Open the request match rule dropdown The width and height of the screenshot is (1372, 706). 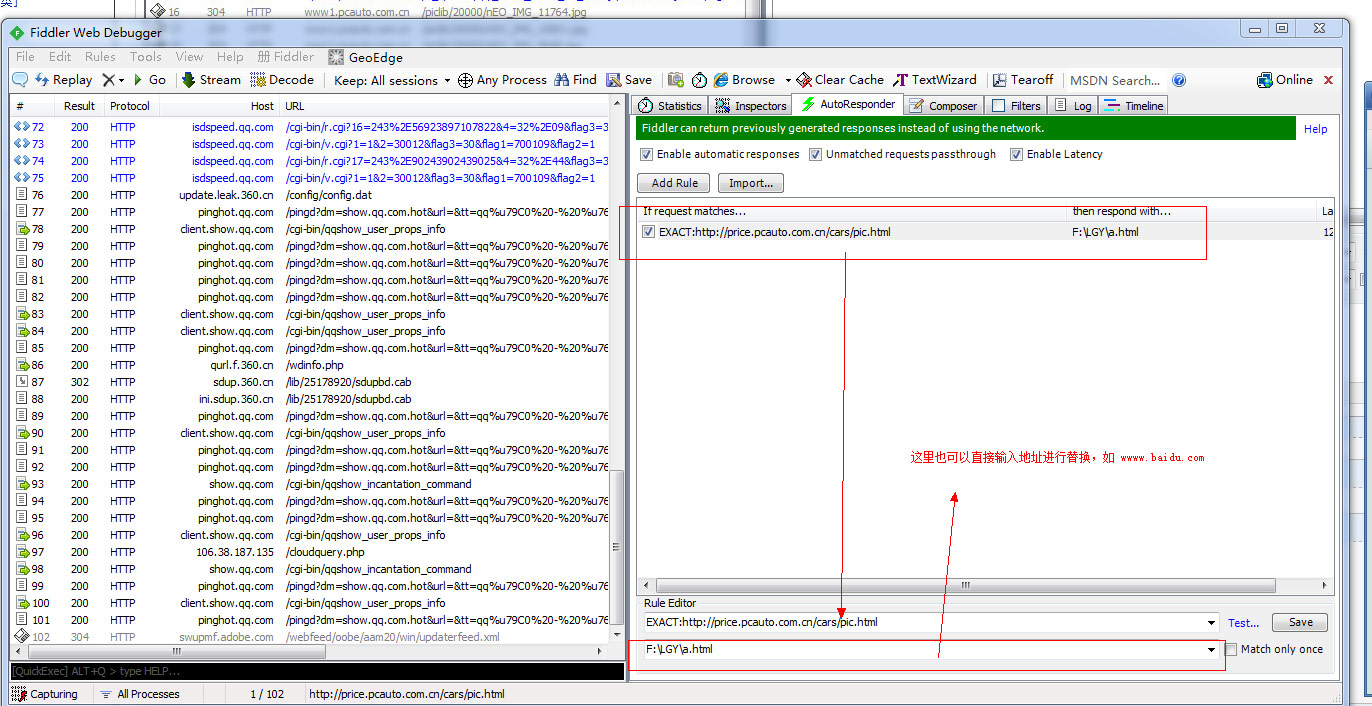coord(1212,623)
